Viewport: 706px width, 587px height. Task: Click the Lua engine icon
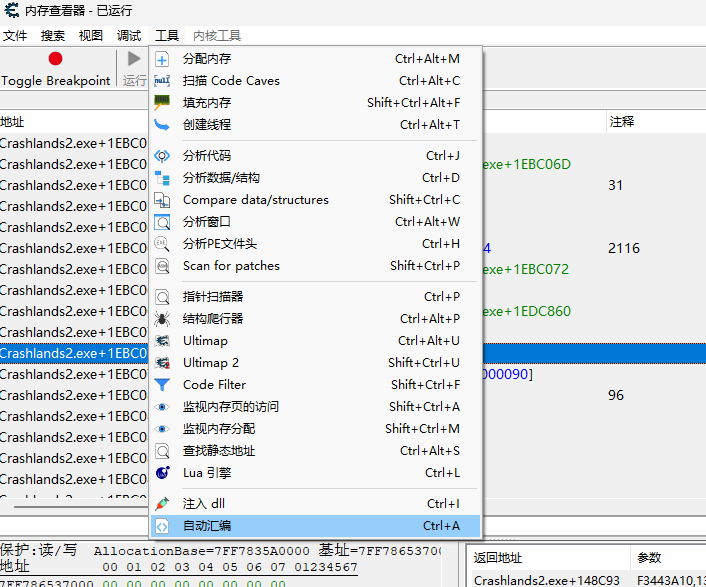click(x=162, y=473)
